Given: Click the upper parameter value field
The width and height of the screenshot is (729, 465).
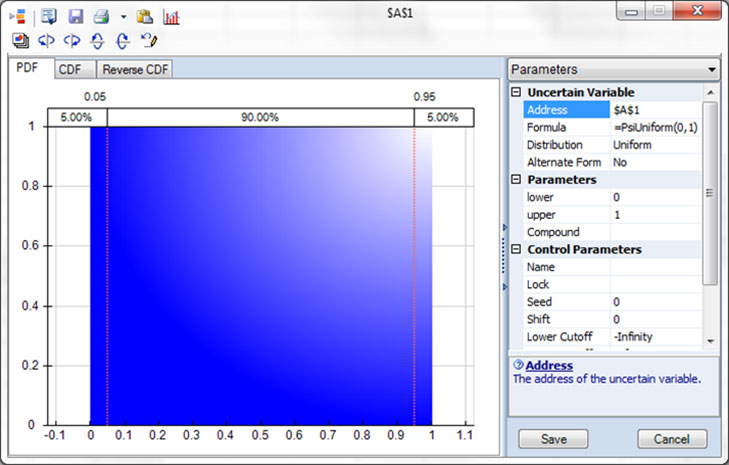Looking at the screenshot, I should [x=655, y=215].
